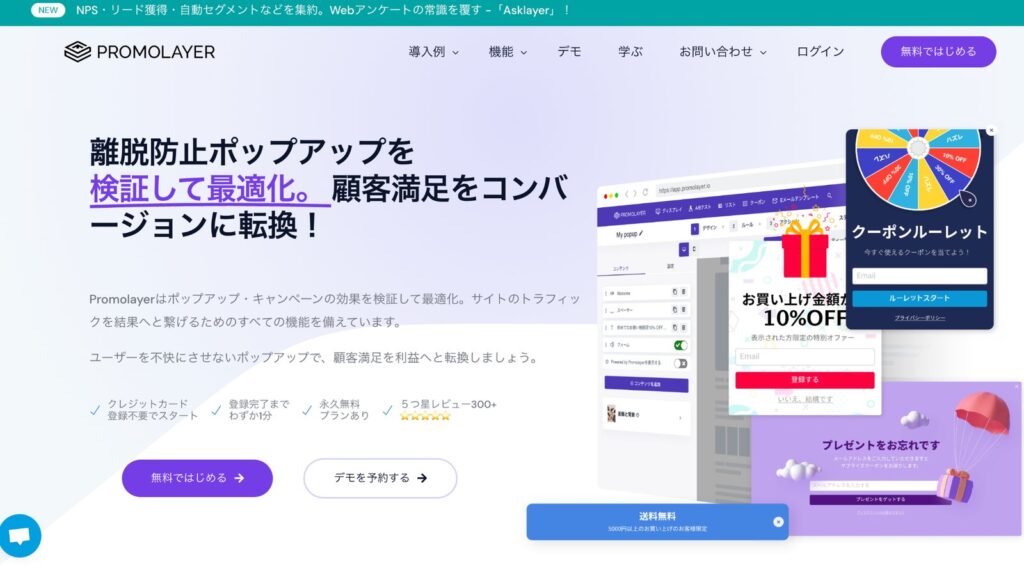Click the ルーレットスタート button
The image size is (1024, 566).
(x=920, y=298)
